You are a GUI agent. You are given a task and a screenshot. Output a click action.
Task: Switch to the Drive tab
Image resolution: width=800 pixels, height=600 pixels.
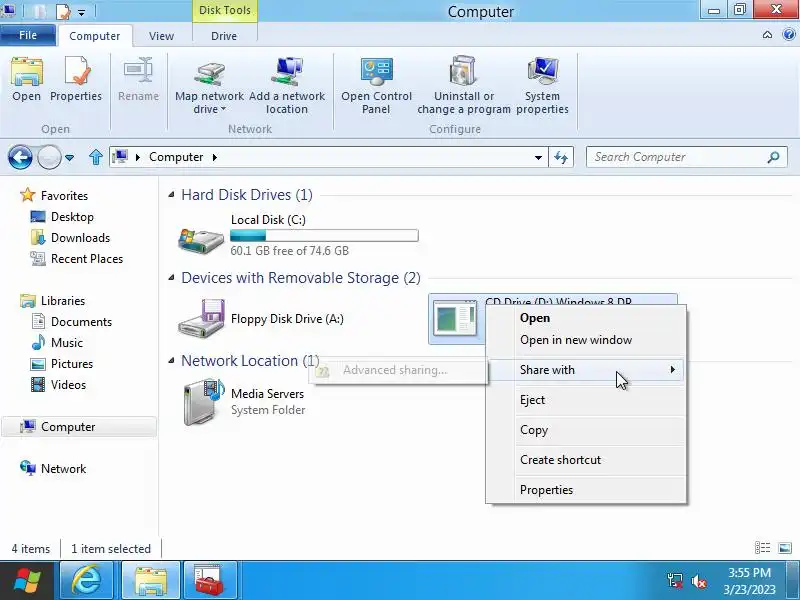click(x=224, y=36)
